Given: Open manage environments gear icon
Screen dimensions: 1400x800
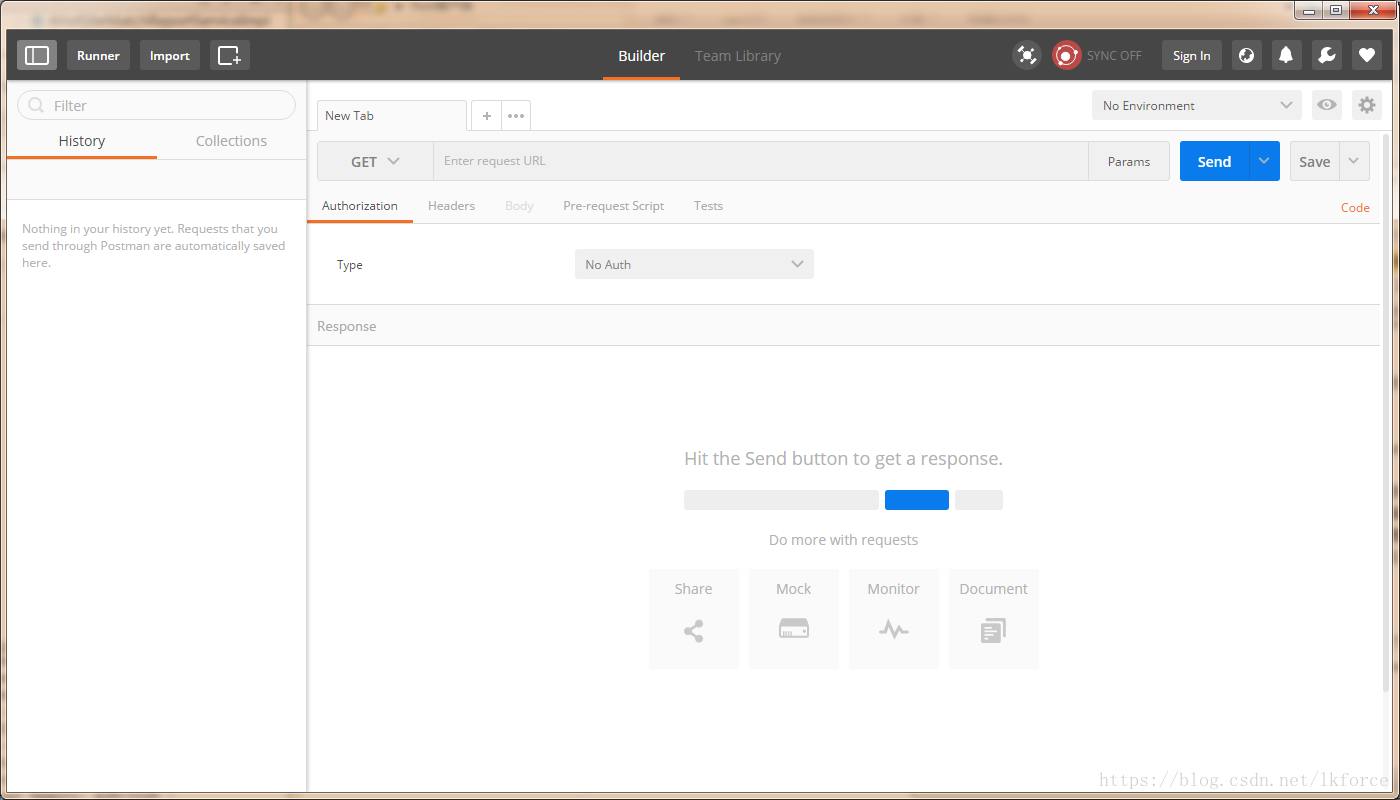Looking at the screenshot, I should [x=1367, y=105].
